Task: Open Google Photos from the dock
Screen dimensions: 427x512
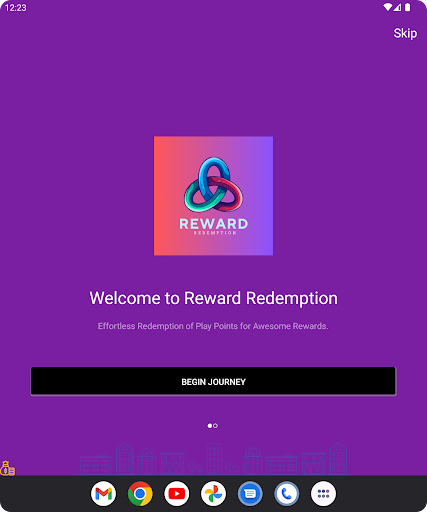Action: click(x=213, y=493)
